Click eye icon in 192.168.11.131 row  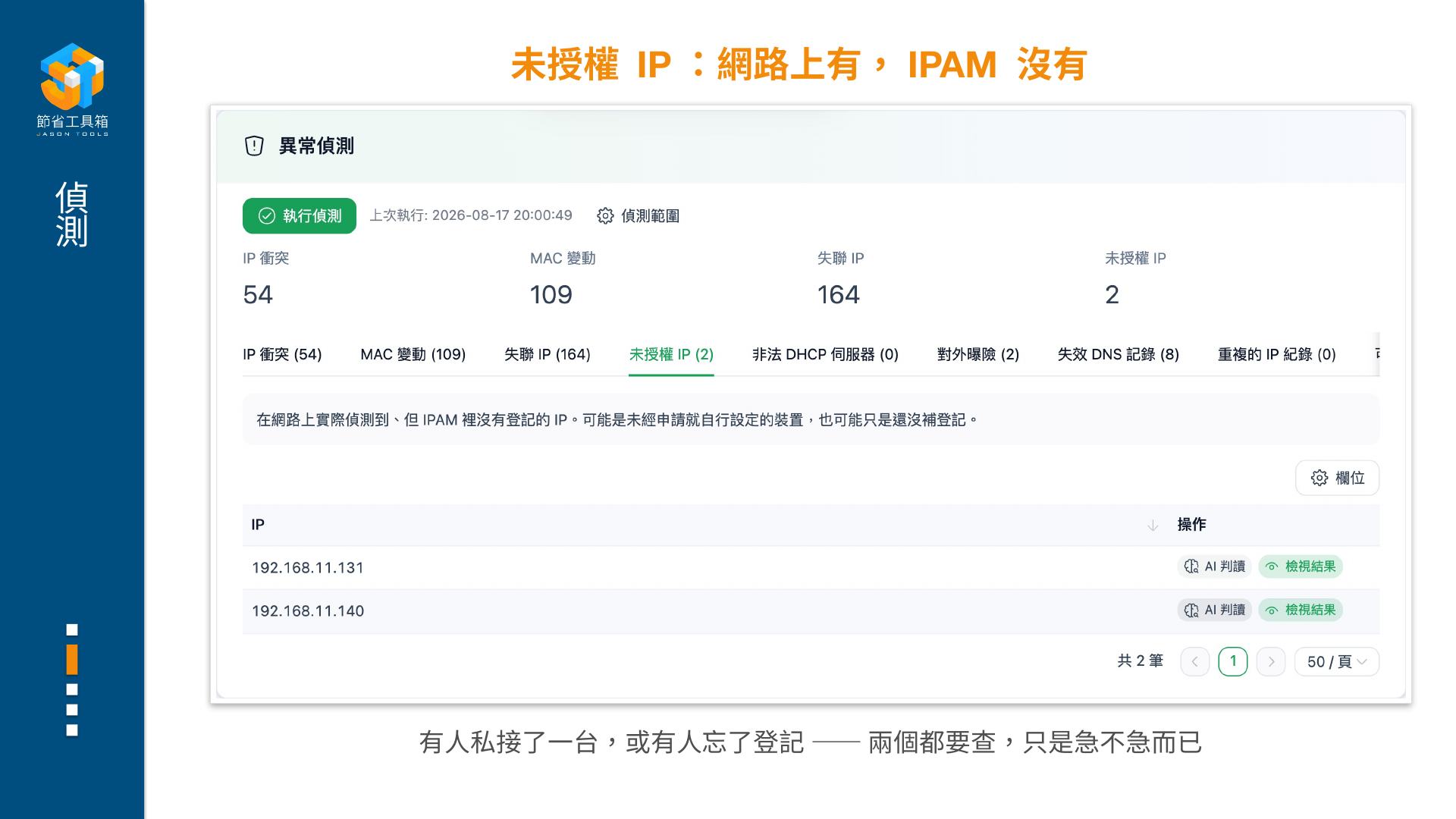coord(1272,566)
